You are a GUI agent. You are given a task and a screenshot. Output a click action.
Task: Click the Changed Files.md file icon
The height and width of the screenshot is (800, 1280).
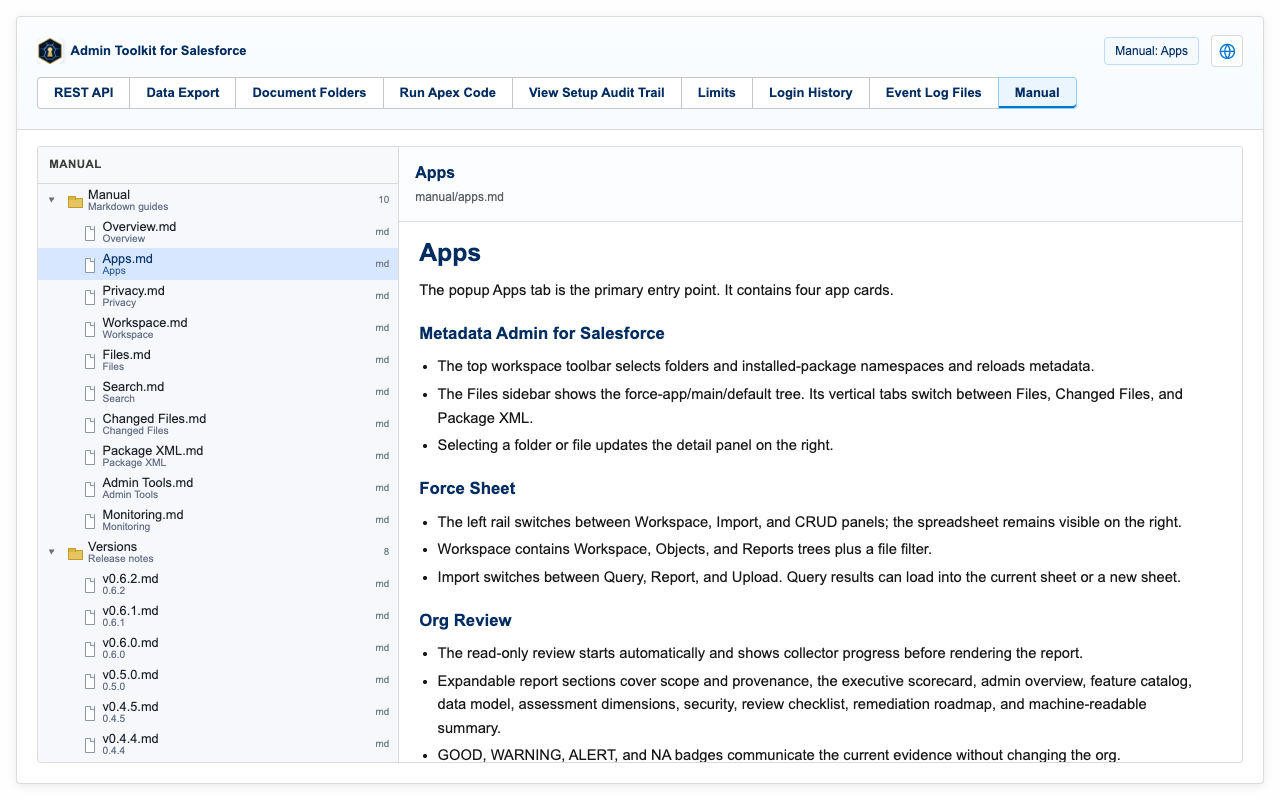[90, 425]
